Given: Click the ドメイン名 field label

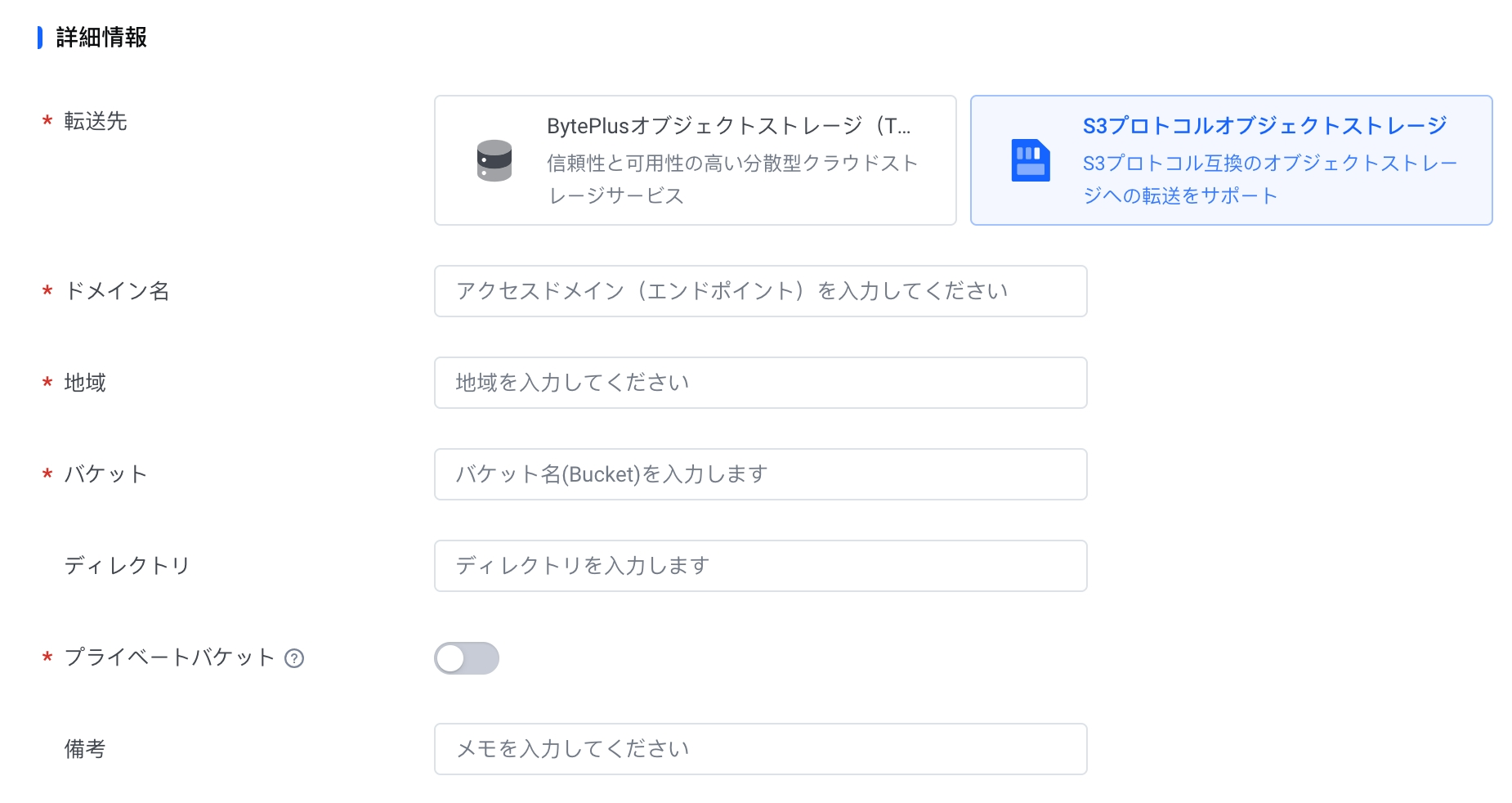Looking at the screenshot, I should click(x=117, y=291).
